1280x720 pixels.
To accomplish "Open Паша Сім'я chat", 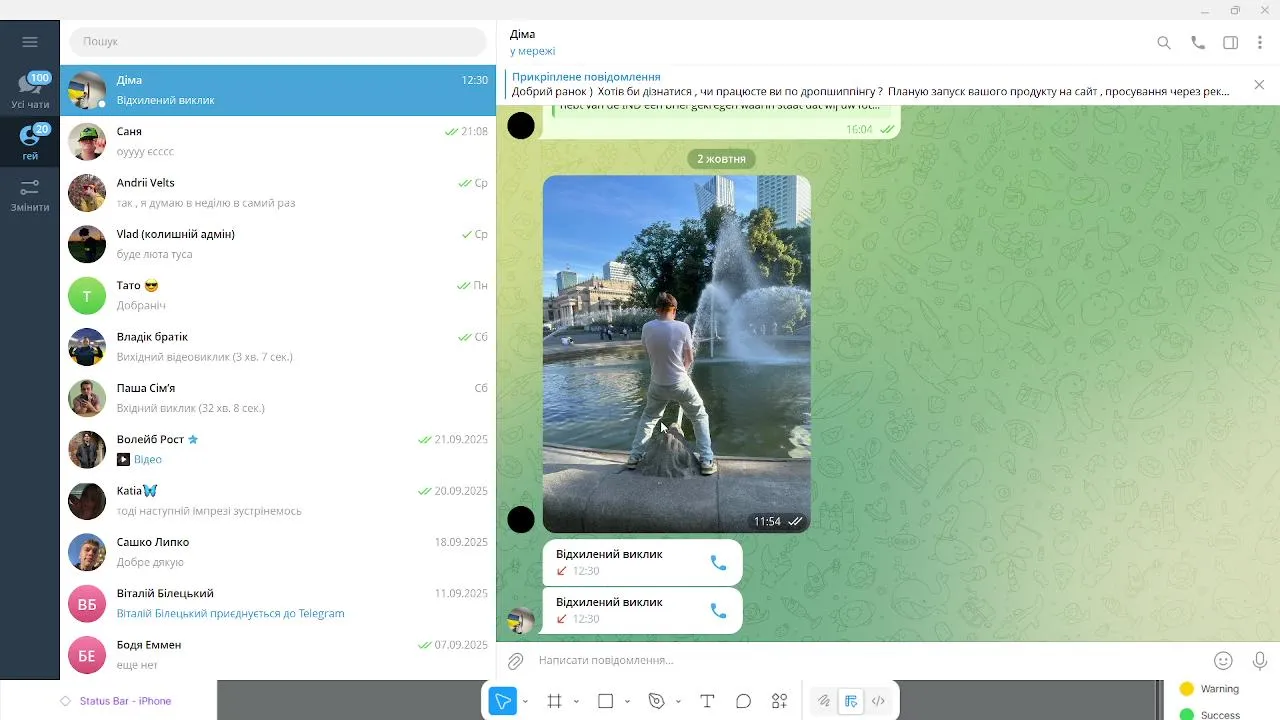I will pos(278,398).
